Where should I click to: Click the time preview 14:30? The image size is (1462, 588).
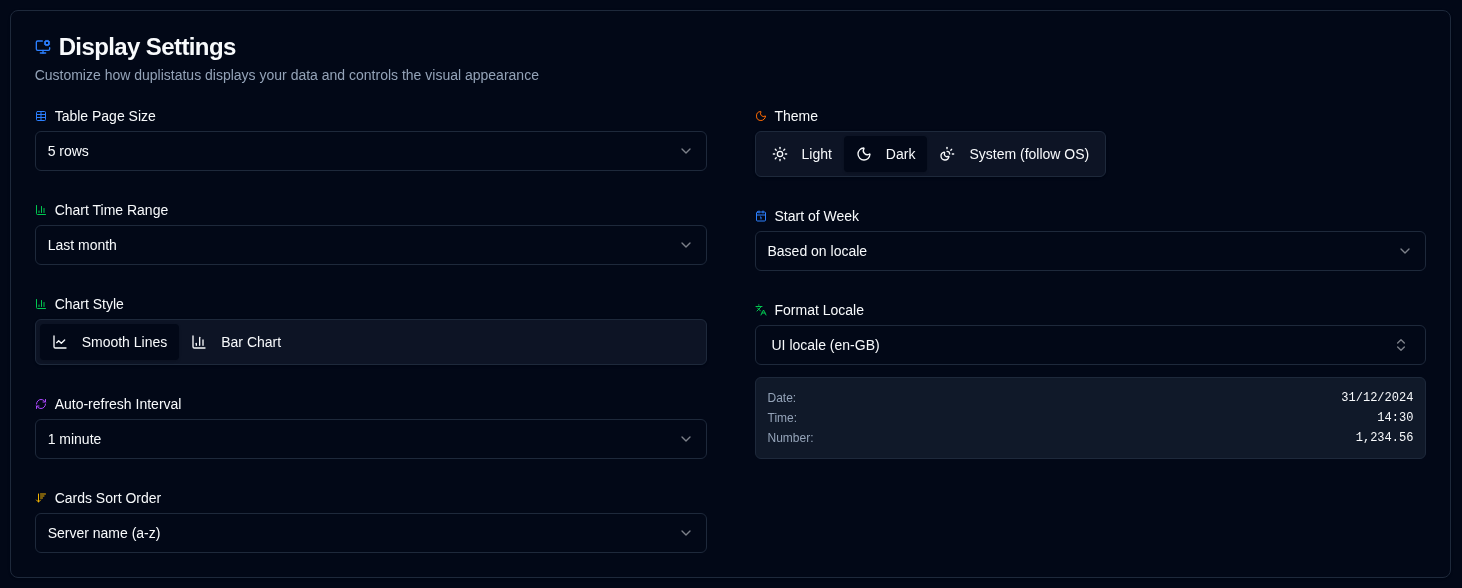click(1395, 418)
